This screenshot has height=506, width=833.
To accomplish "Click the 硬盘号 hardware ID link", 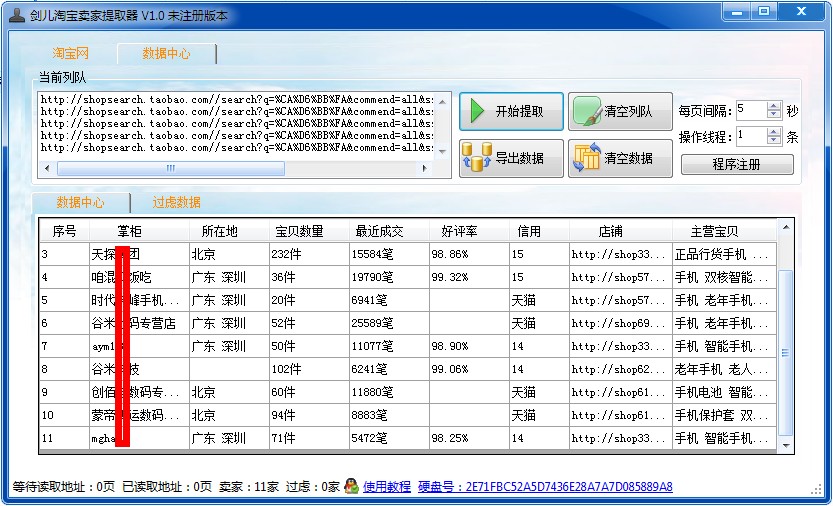I will (545, 486).
